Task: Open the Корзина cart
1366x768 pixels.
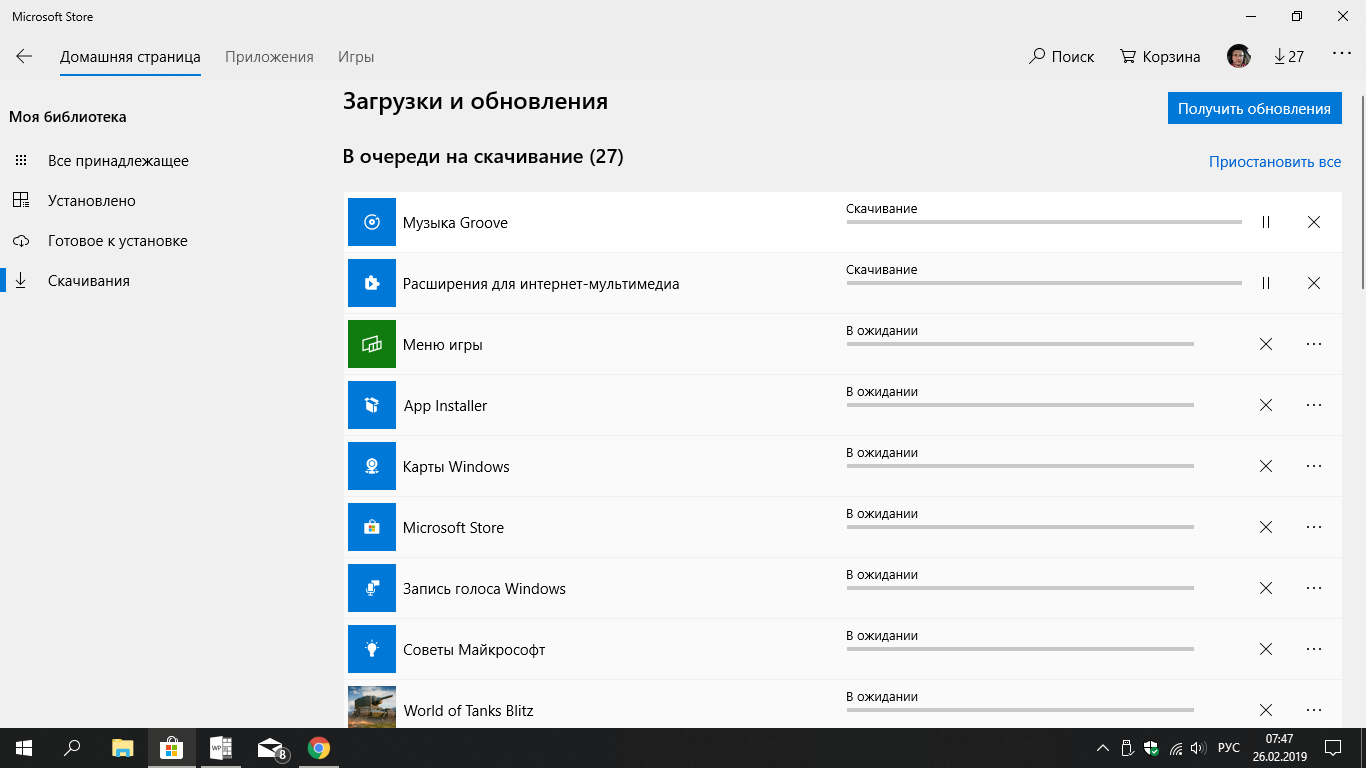Action: click(x=1160, y=57)
